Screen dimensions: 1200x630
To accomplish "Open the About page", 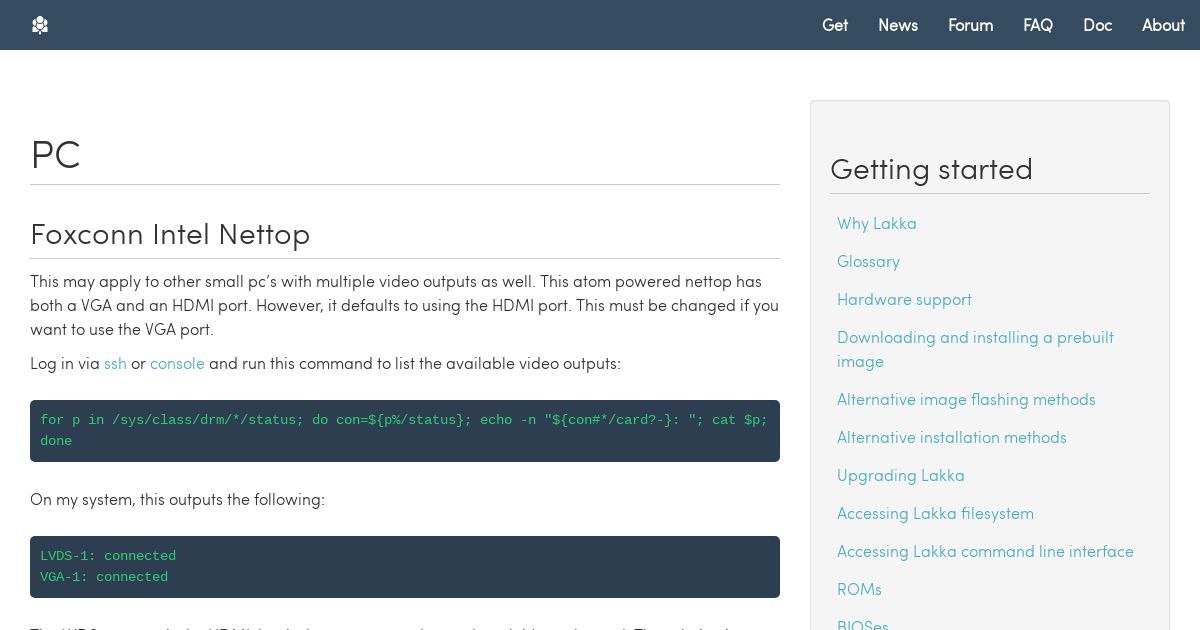I will coord(1163,25).
